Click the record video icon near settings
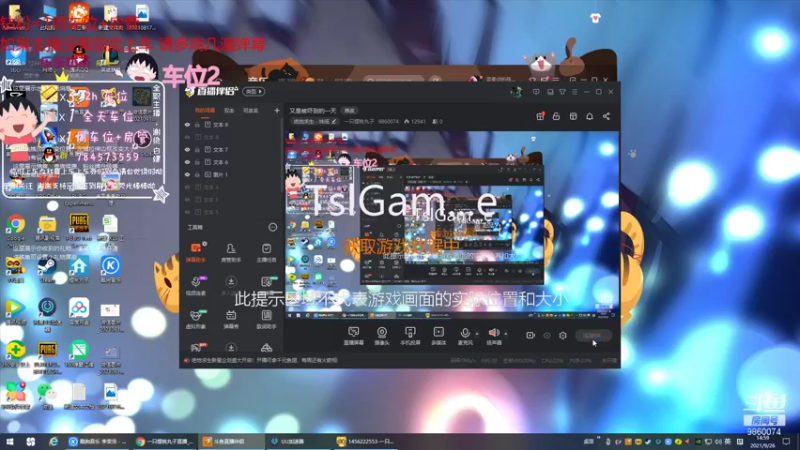This screenshot has width=800, height=450. [531, 335]
